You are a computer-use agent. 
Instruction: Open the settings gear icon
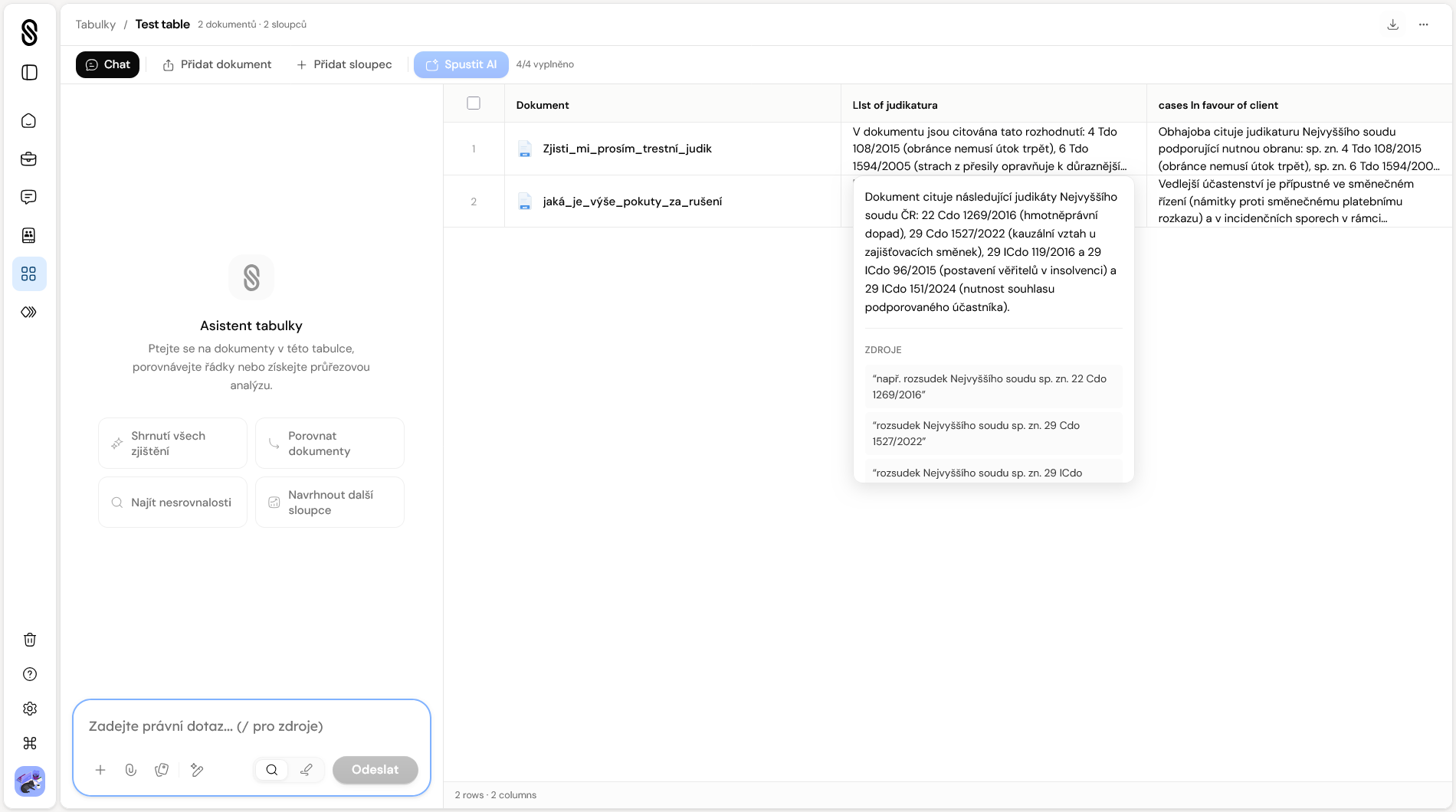click(29, 709)
